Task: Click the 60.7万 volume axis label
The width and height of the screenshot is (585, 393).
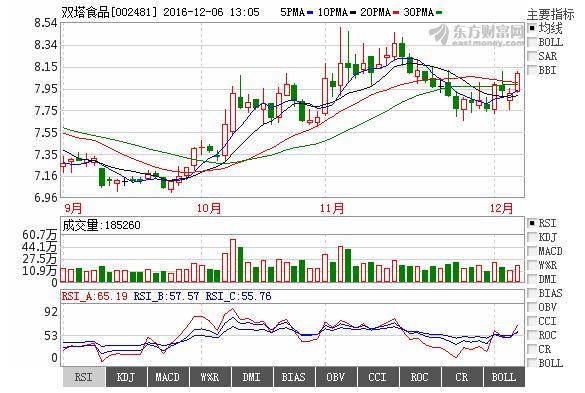Action: point(40,235)
